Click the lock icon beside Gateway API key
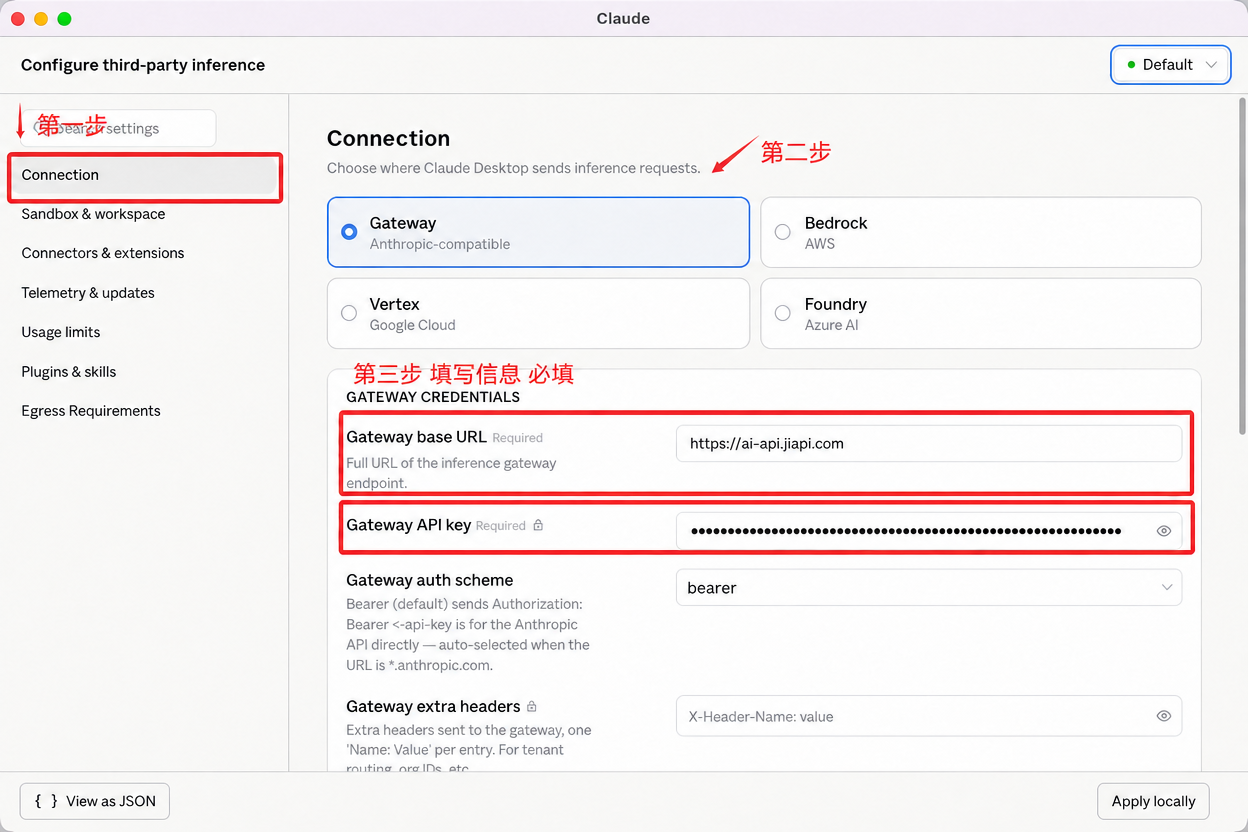Screen dimensions: 1248x832 tap(538, 525)
